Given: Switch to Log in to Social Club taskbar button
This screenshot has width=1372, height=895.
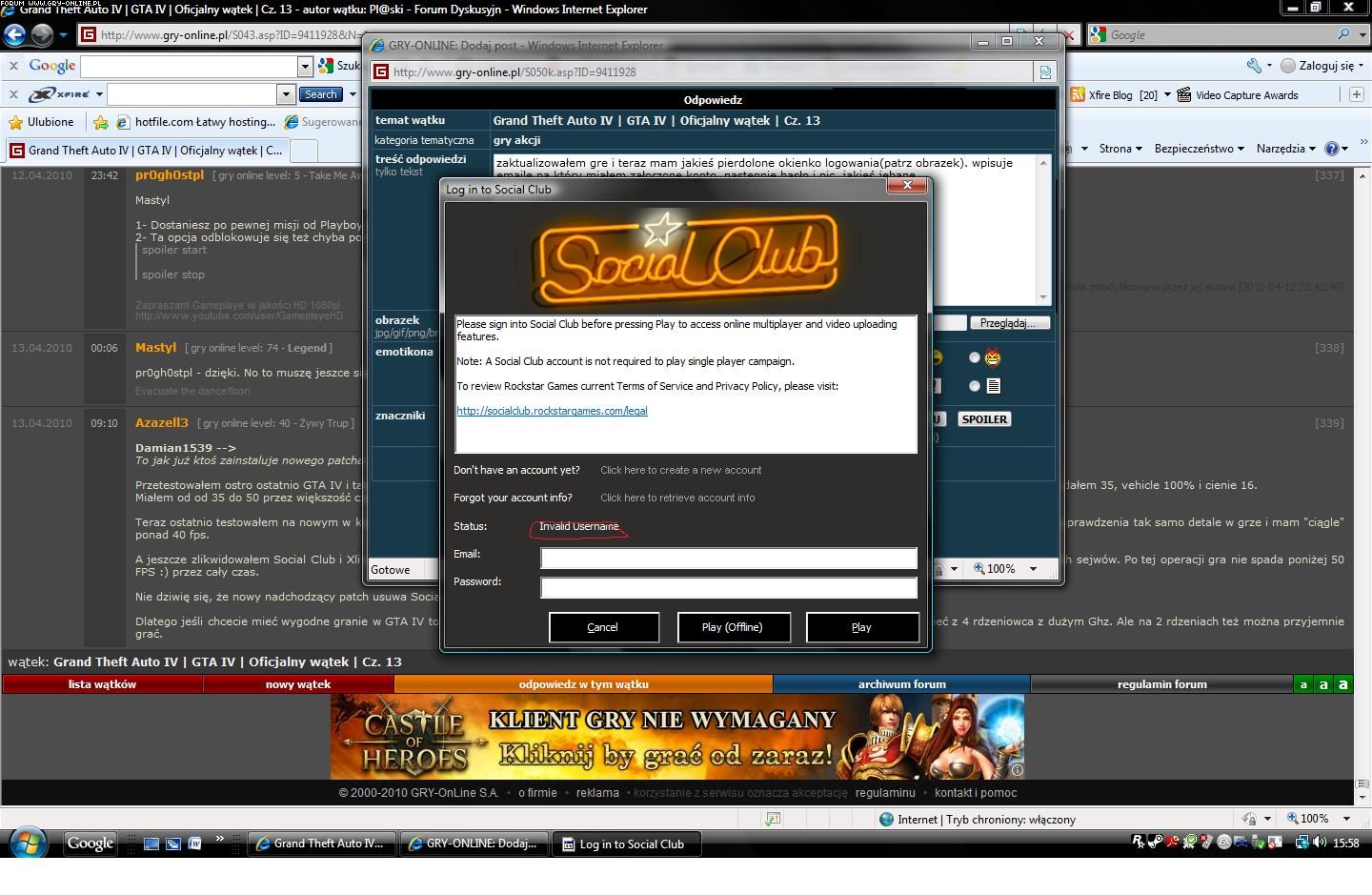Looking at the screenshot, I should [627, 844].
